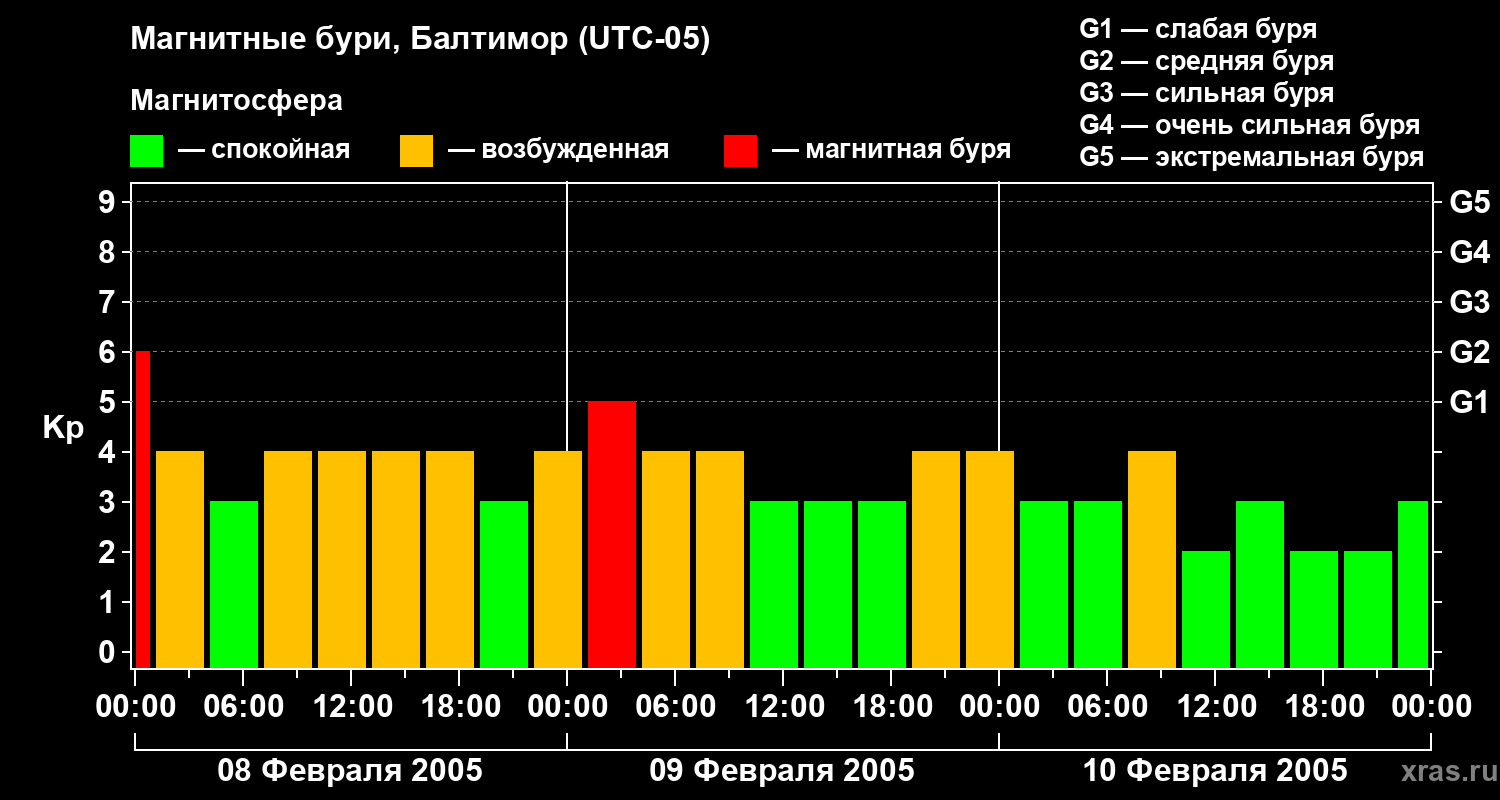
Task: Click the G1 label on right axis
Action: [x=1469, y=402]
